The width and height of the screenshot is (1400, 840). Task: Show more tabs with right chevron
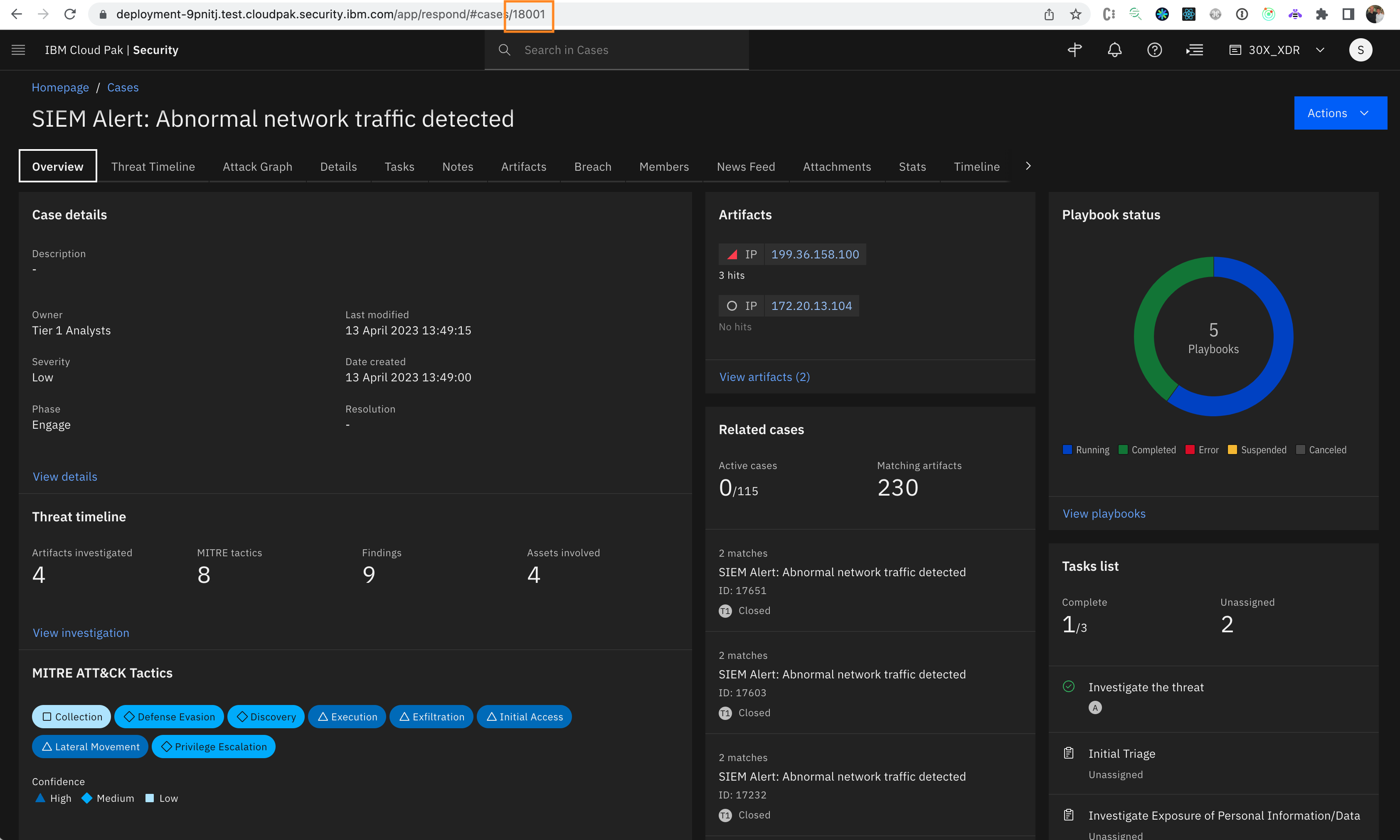click(x=1028, y=166)
